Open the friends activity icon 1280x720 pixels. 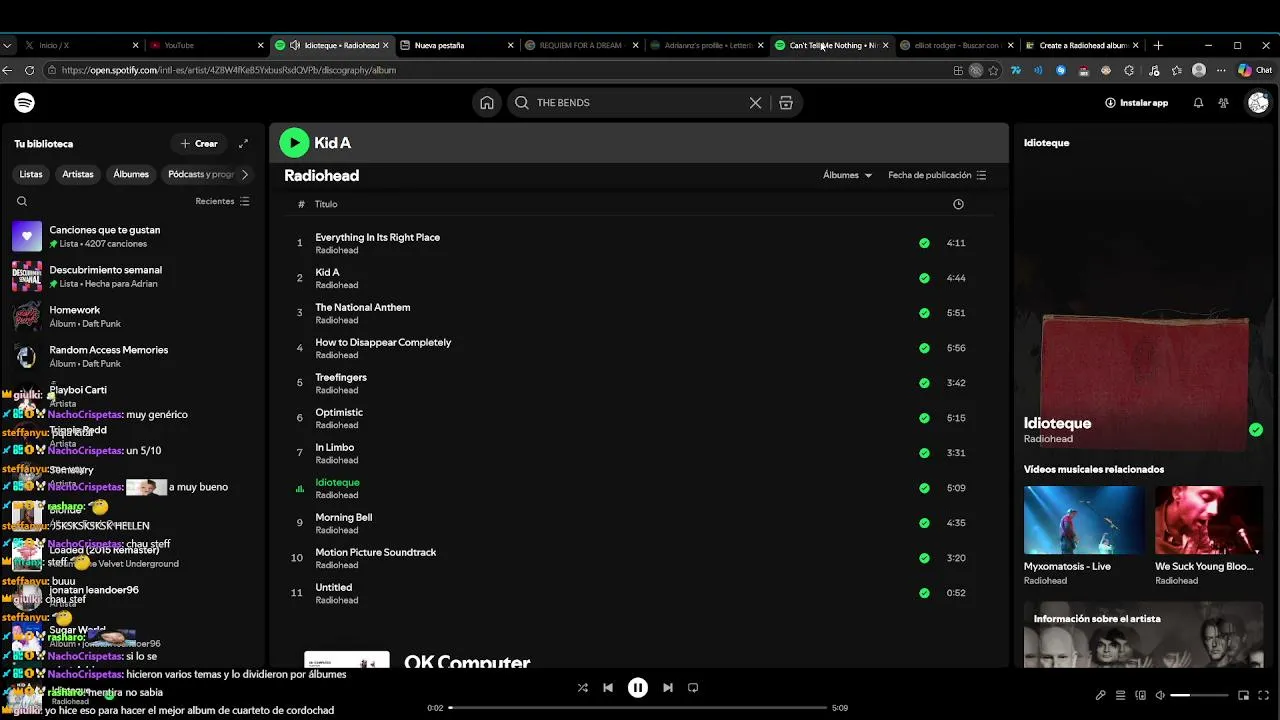tap(1223, 103)
